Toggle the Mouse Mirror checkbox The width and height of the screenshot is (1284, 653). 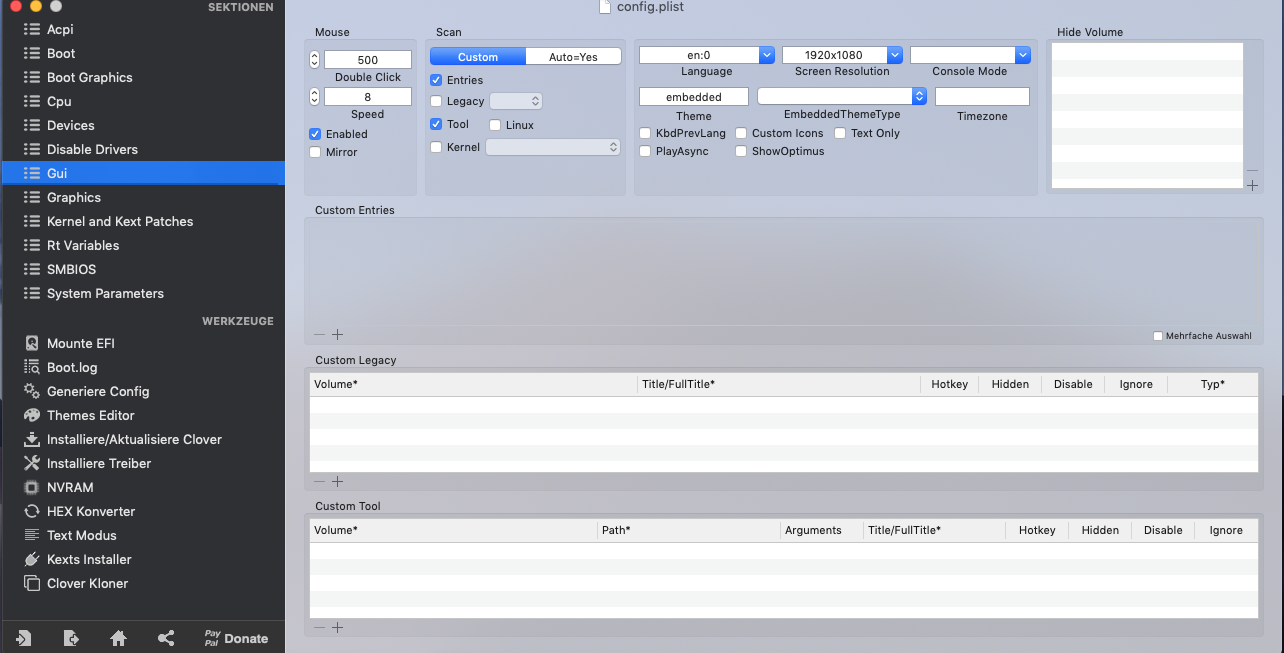315,152
